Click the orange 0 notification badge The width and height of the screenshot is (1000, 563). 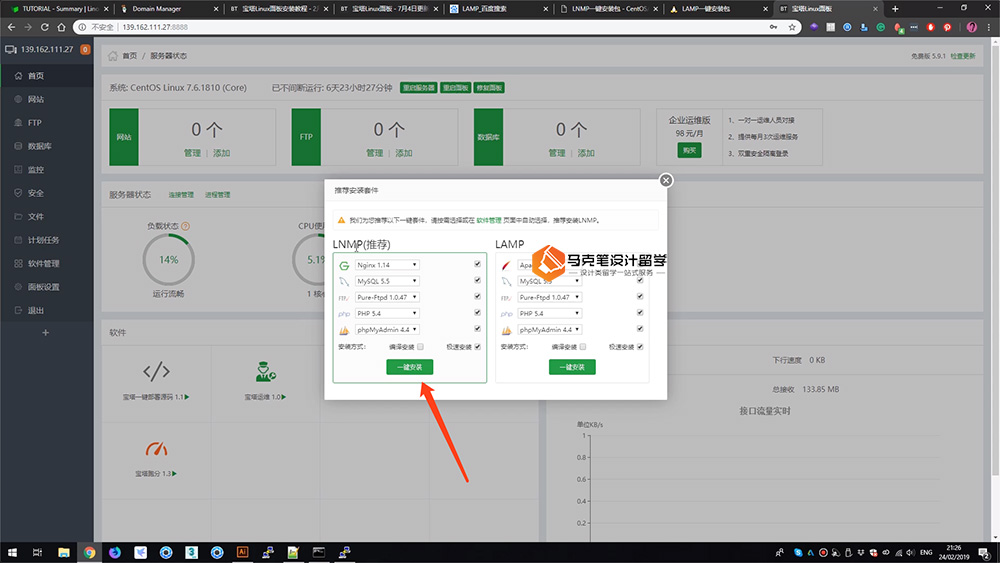(85, 49)
